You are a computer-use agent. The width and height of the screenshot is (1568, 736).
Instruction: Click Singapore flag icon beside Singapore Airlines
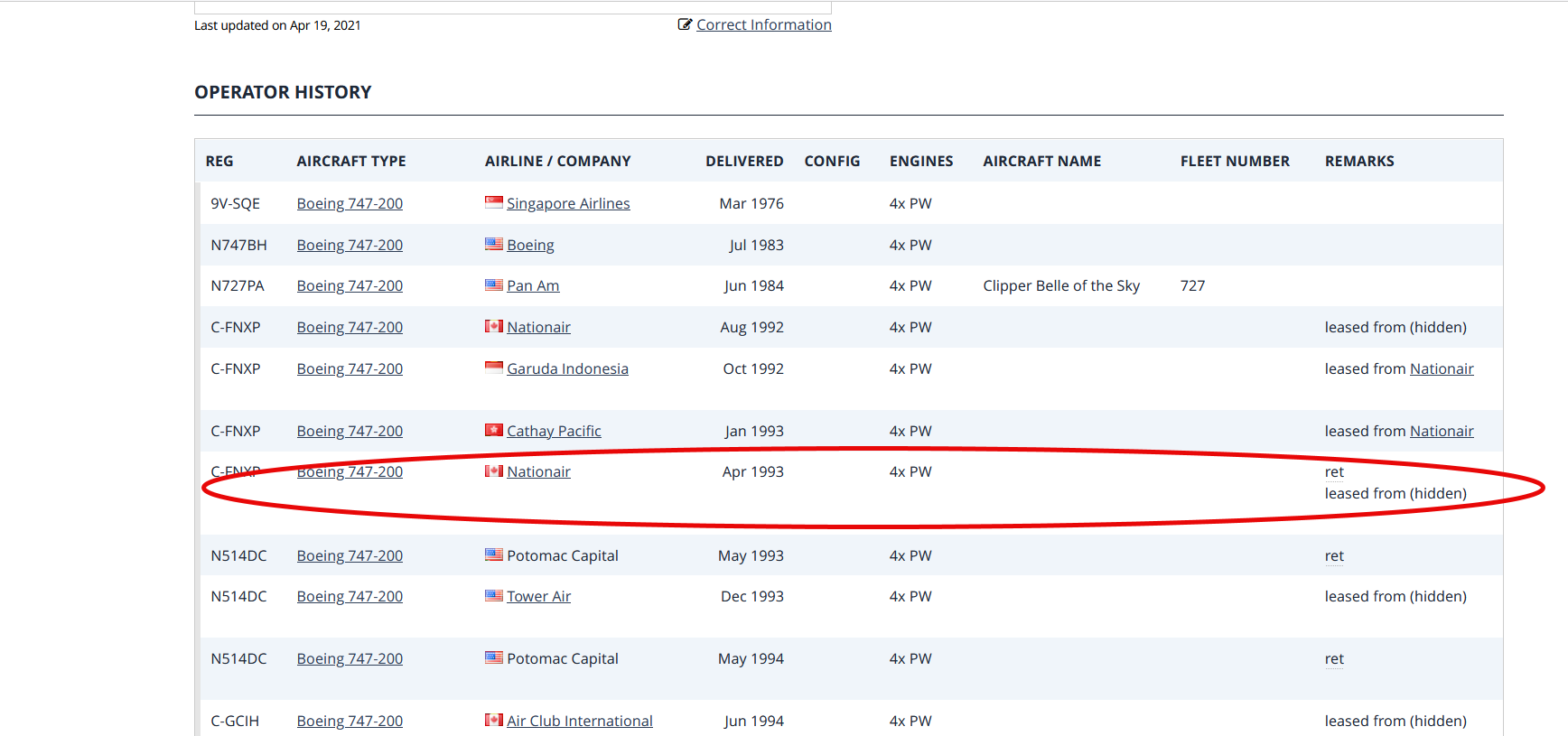[493, 202]
